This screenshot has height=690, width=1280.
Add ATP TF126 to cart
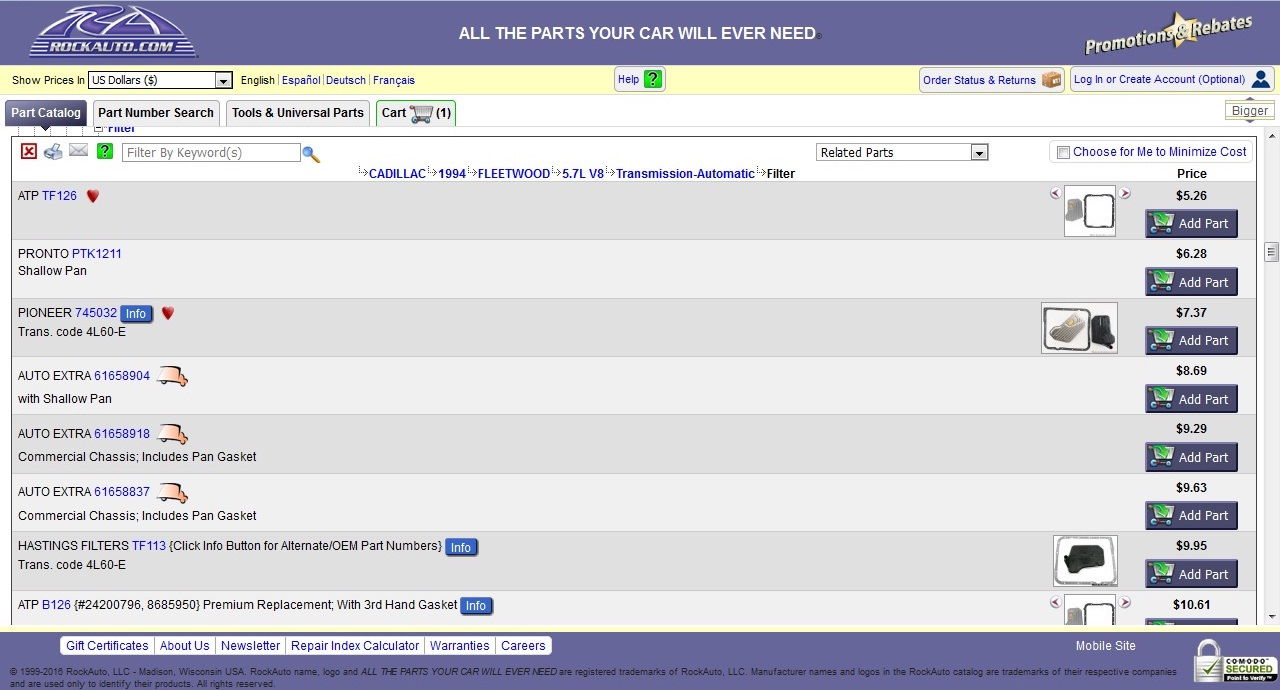coord(1191,223)
